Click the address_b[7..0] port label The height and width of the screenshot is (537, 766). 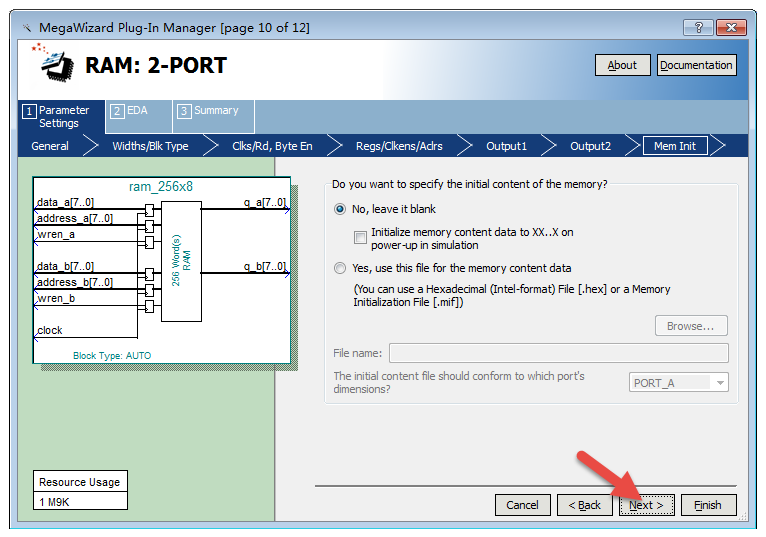(x=75, y=282)
